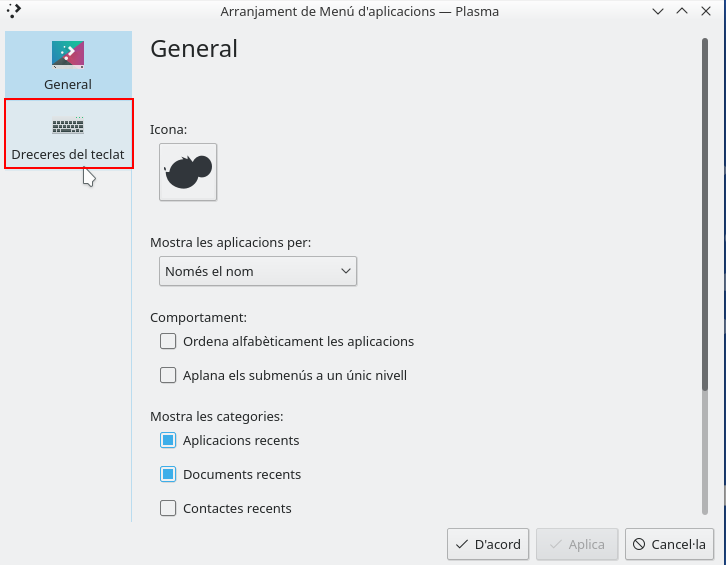The height and width of the screenshot is (565, 726).
Task: Click the checkmark icon on D'acord button
Action: [x=461, y=545]
